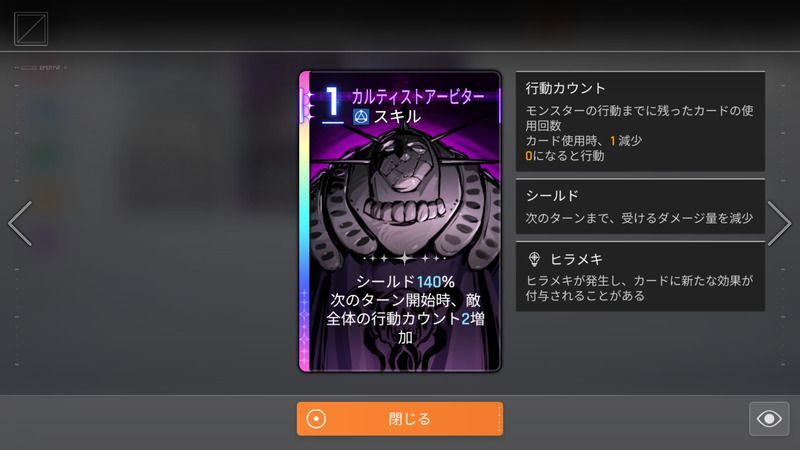Click the blue skill type icon on card

point(361,117)
